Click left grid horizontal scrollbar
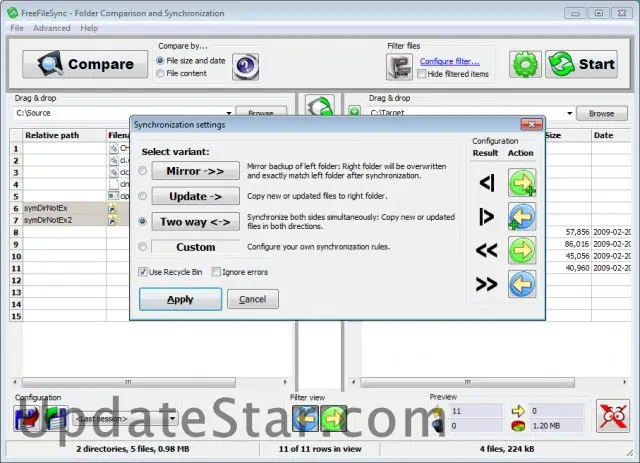640x463 pixels. click(x=129, y=382)
